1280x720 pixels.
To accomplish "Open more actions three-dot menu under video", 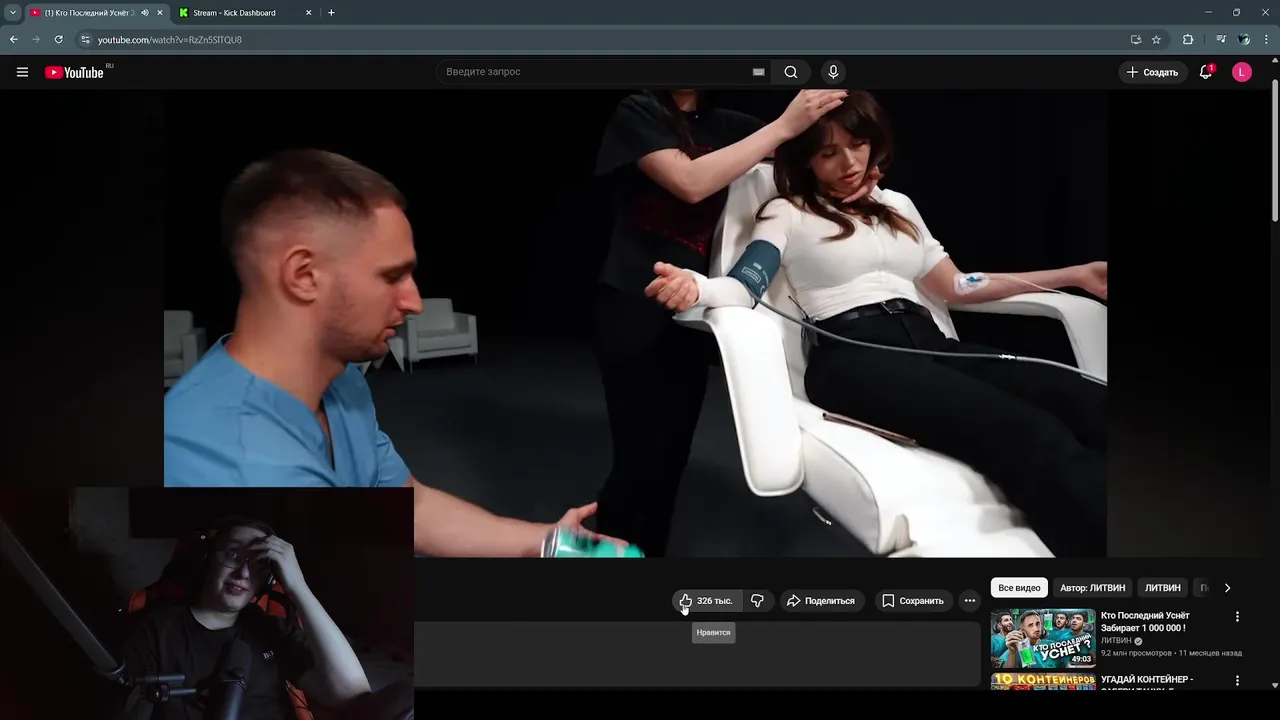I will pos(969,601).
